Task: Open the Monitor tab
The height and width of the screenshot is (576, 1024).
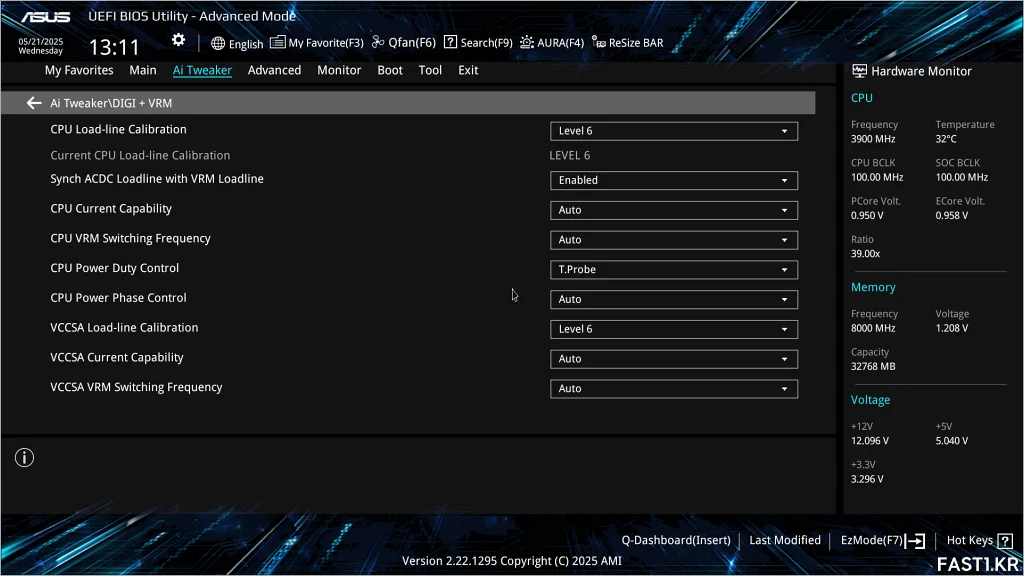Action: [339, 71]
